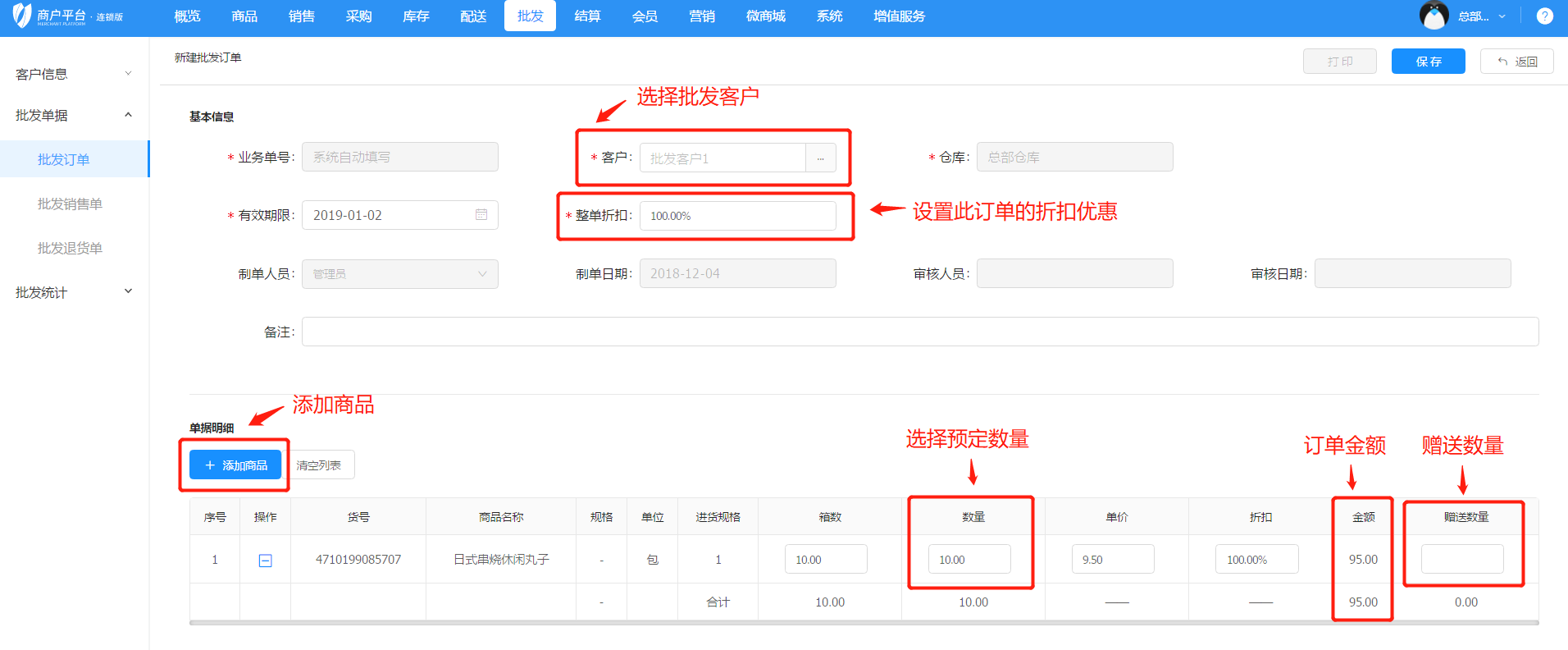
Task: Click the customer selector ellipsis button
Action: pyautogui.click(x=820, y=158)
